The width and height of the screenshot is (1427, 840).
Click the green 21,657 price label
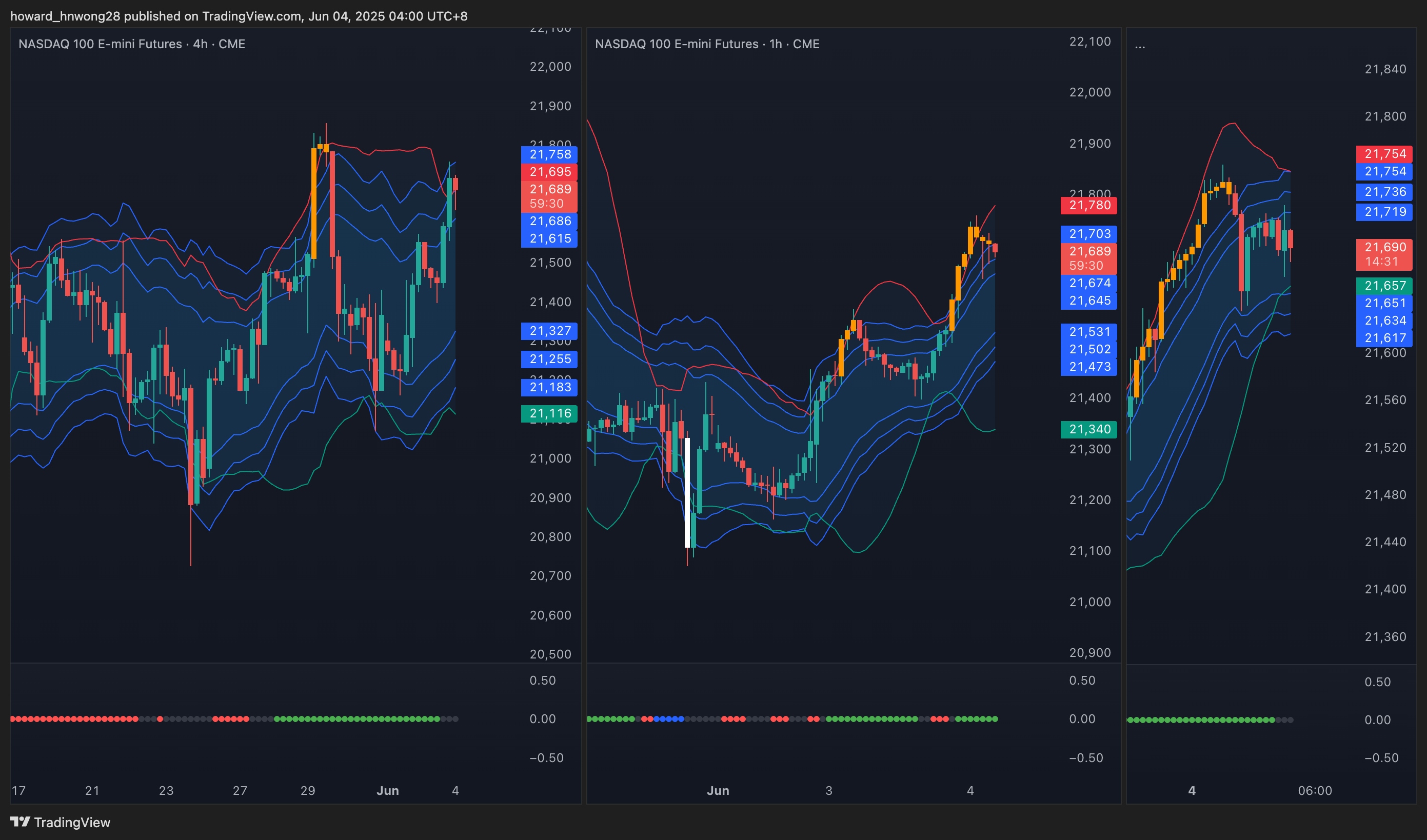1384,285
